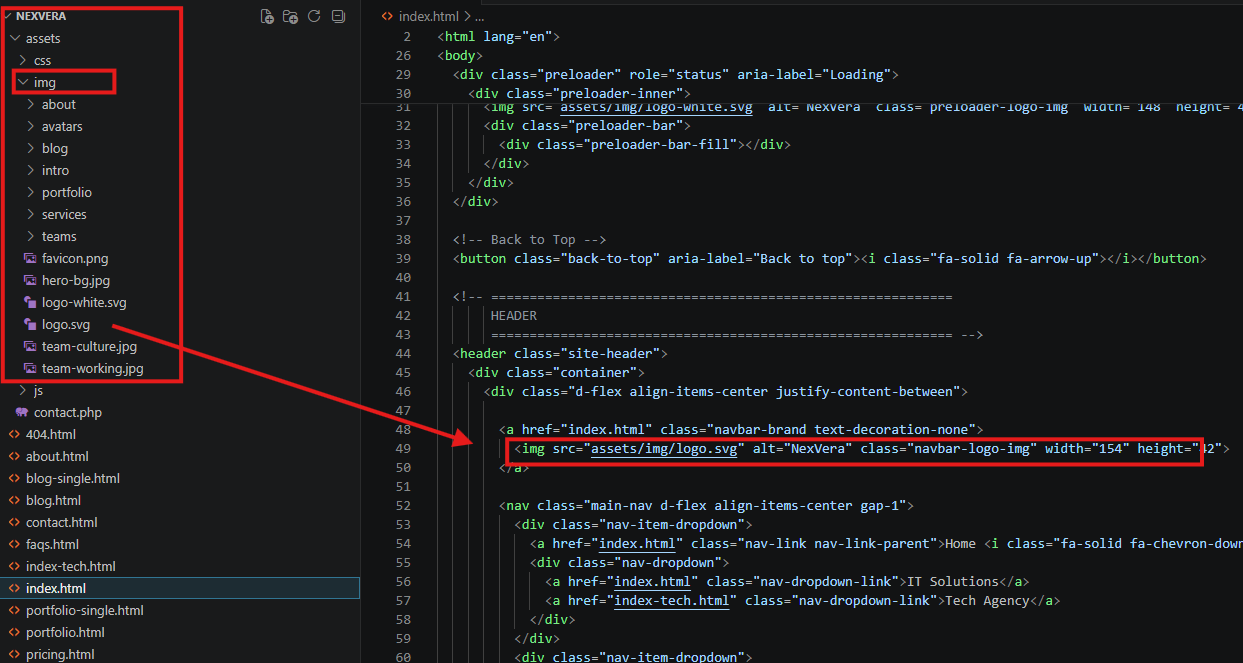Viewport: 1243px width, 663px height.
Task: Follow index-tech.html link on line 57
Action: pos(671,600)
